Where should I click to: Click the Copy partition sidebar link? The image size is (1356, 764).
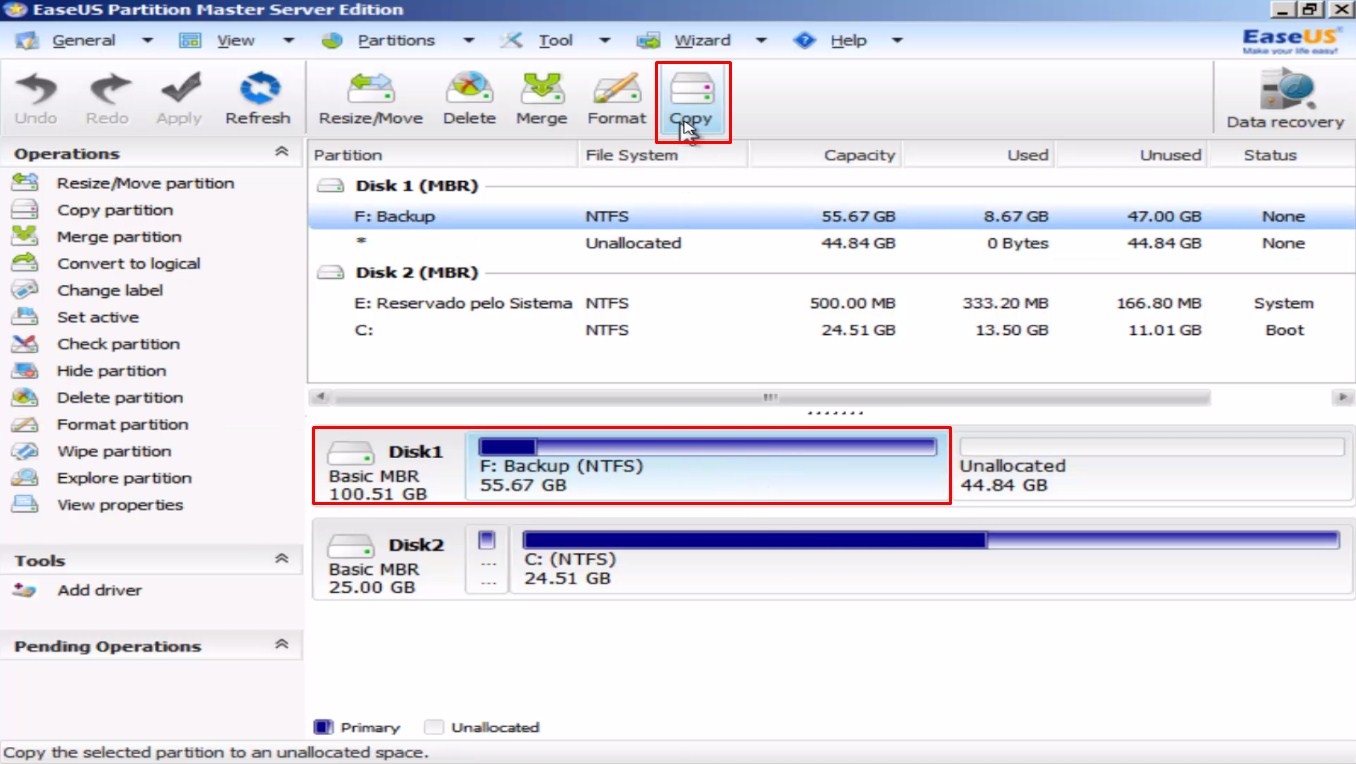(x=115, y=210)
